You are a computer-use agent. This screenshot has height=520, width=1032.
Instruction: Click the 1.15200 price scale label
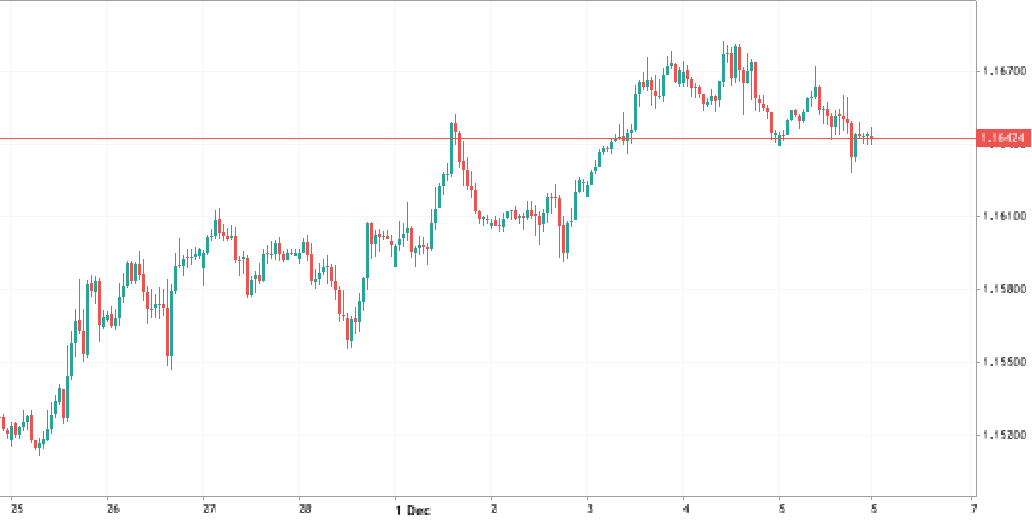point(1001,435)
